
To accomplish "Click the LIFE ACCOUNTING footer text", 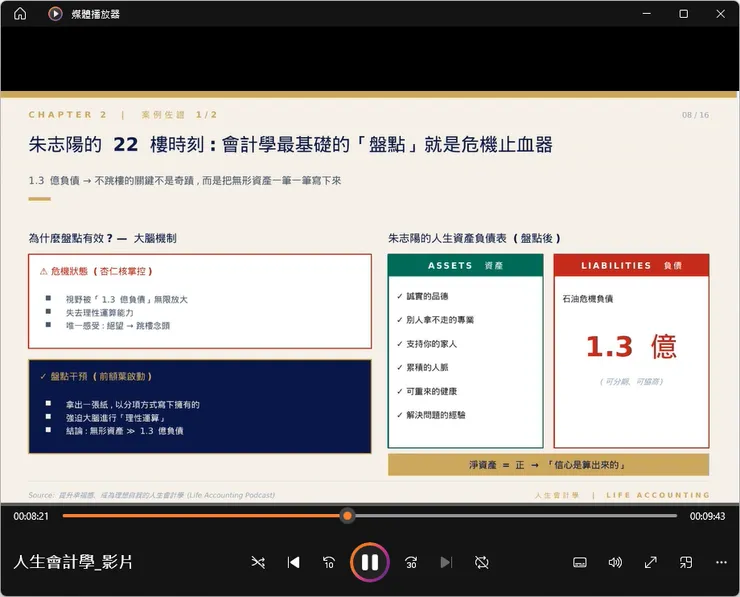I will click(658, 495).
